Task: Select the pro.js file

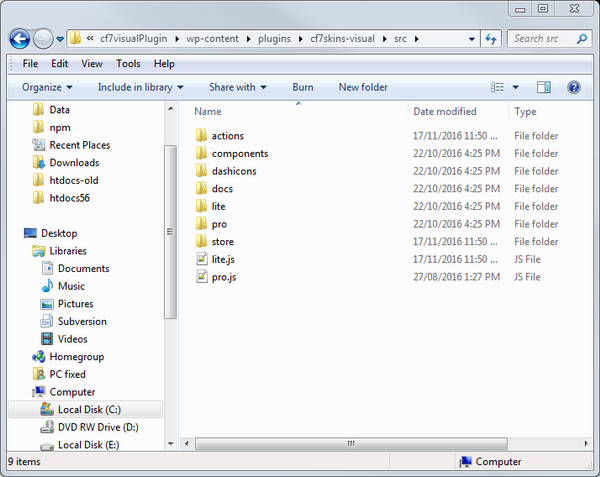Action: pyautogui.click(x=223, y=277)
